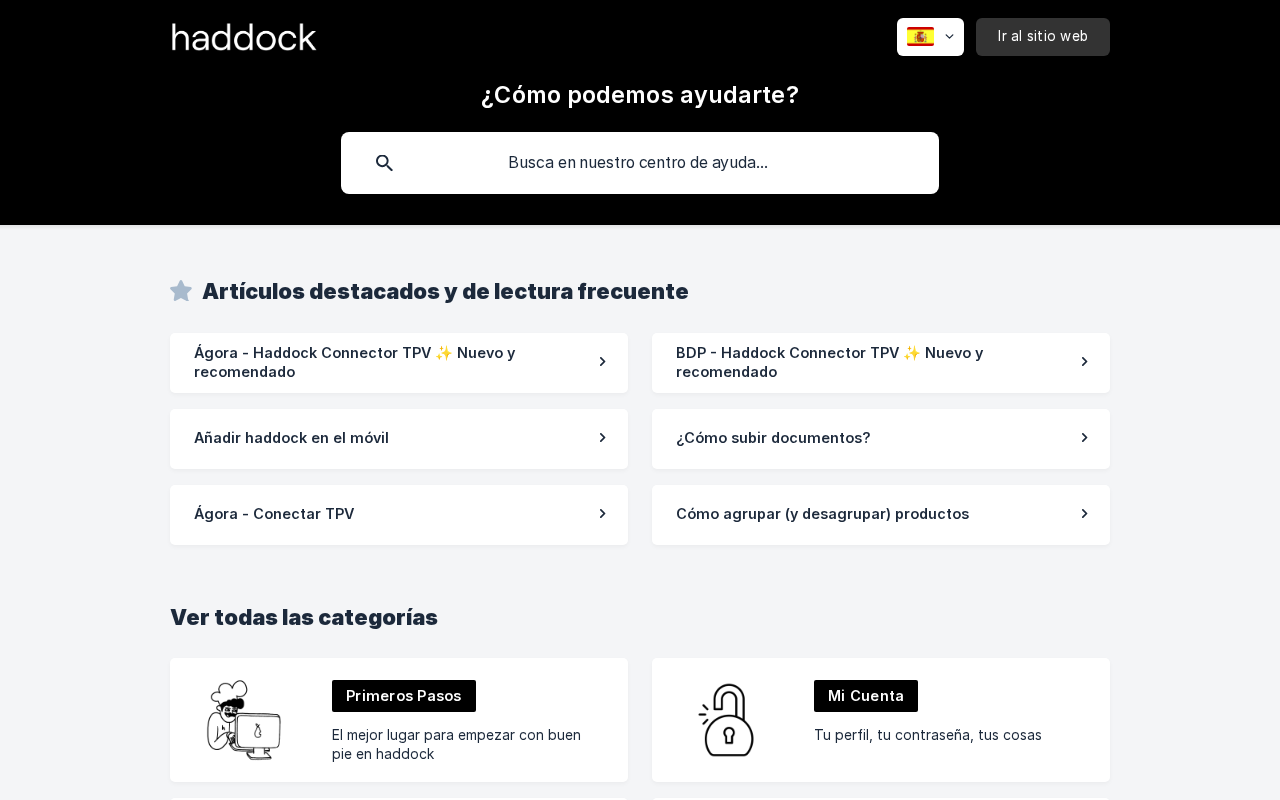1280x800 pixels.
Task: Open article Añadir haddock en el móvil
Action: (x=399, y=439)
